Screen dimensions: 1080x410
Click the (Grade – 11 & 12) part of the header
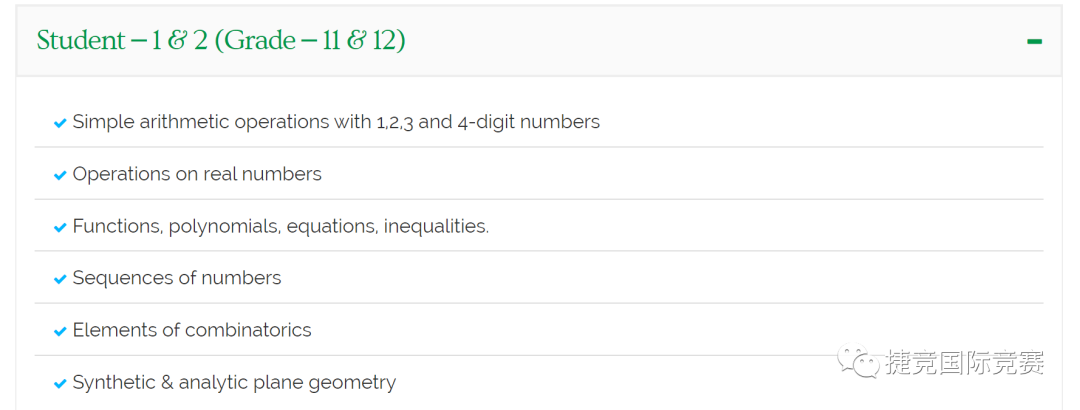pos(310,41)
